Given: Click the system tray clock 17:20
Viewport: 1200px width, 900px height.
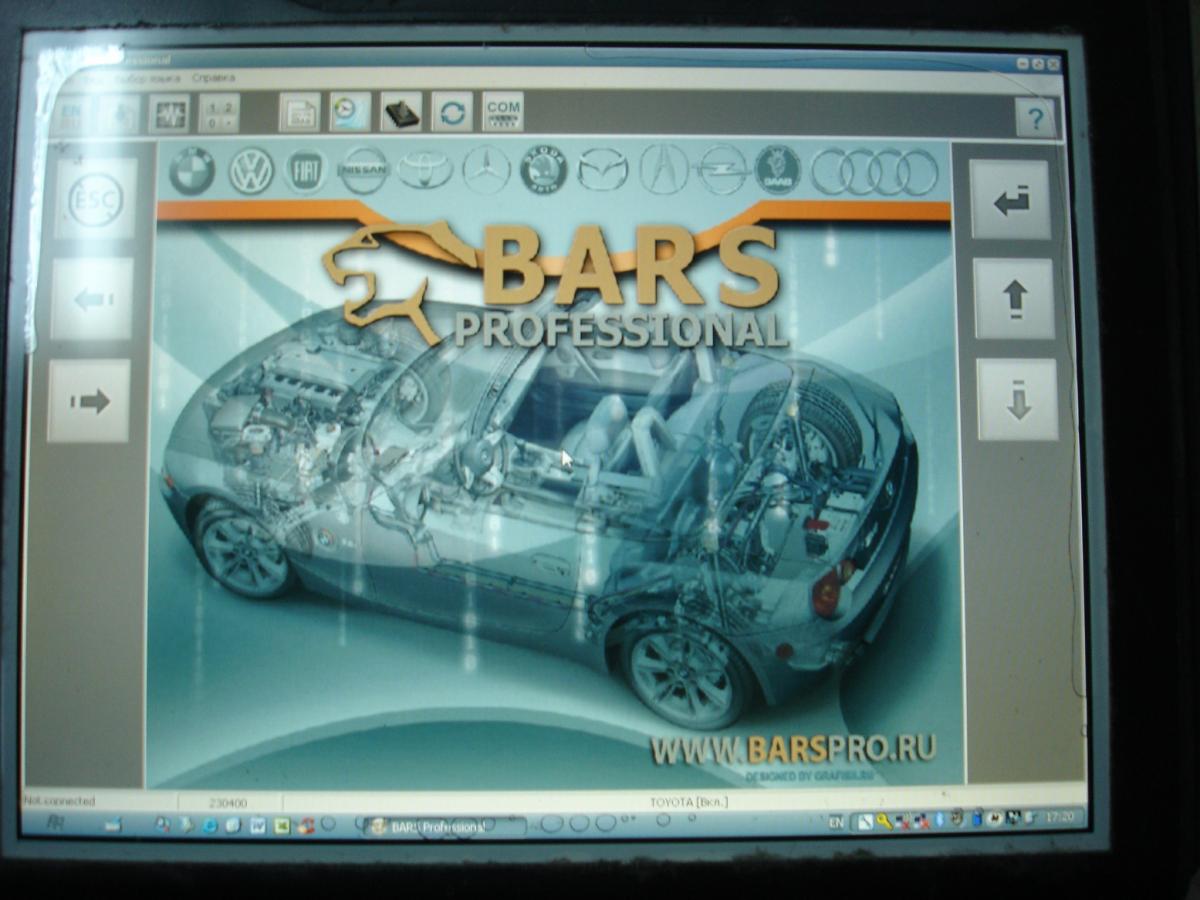Looking at the screenshot, I should point(1059,817).
